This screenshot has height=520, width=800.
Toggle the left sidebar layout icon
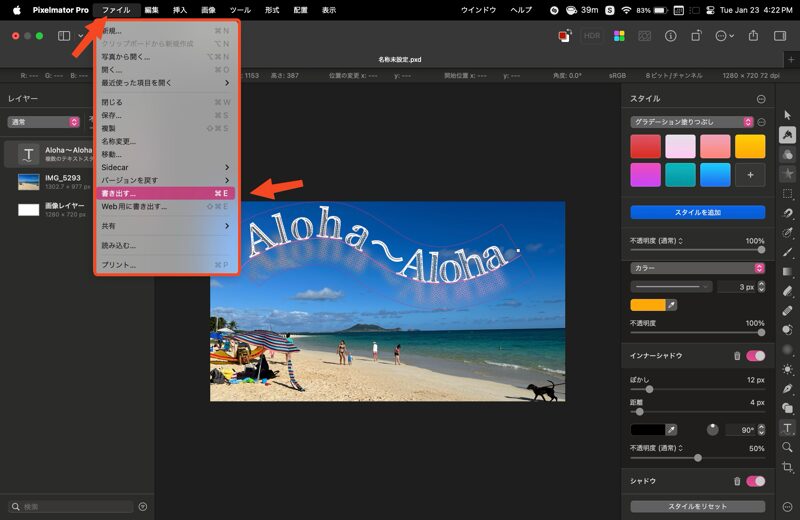(x=64, y=36)
